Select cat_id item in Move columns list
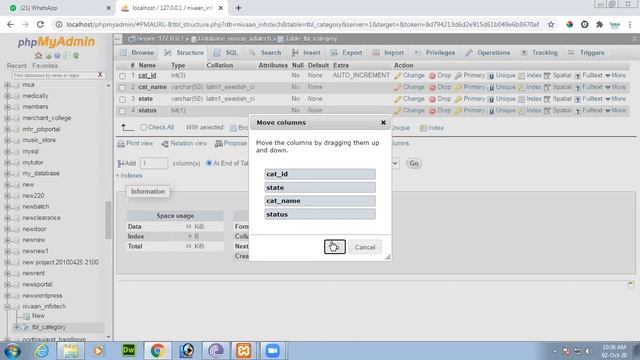 320,174
